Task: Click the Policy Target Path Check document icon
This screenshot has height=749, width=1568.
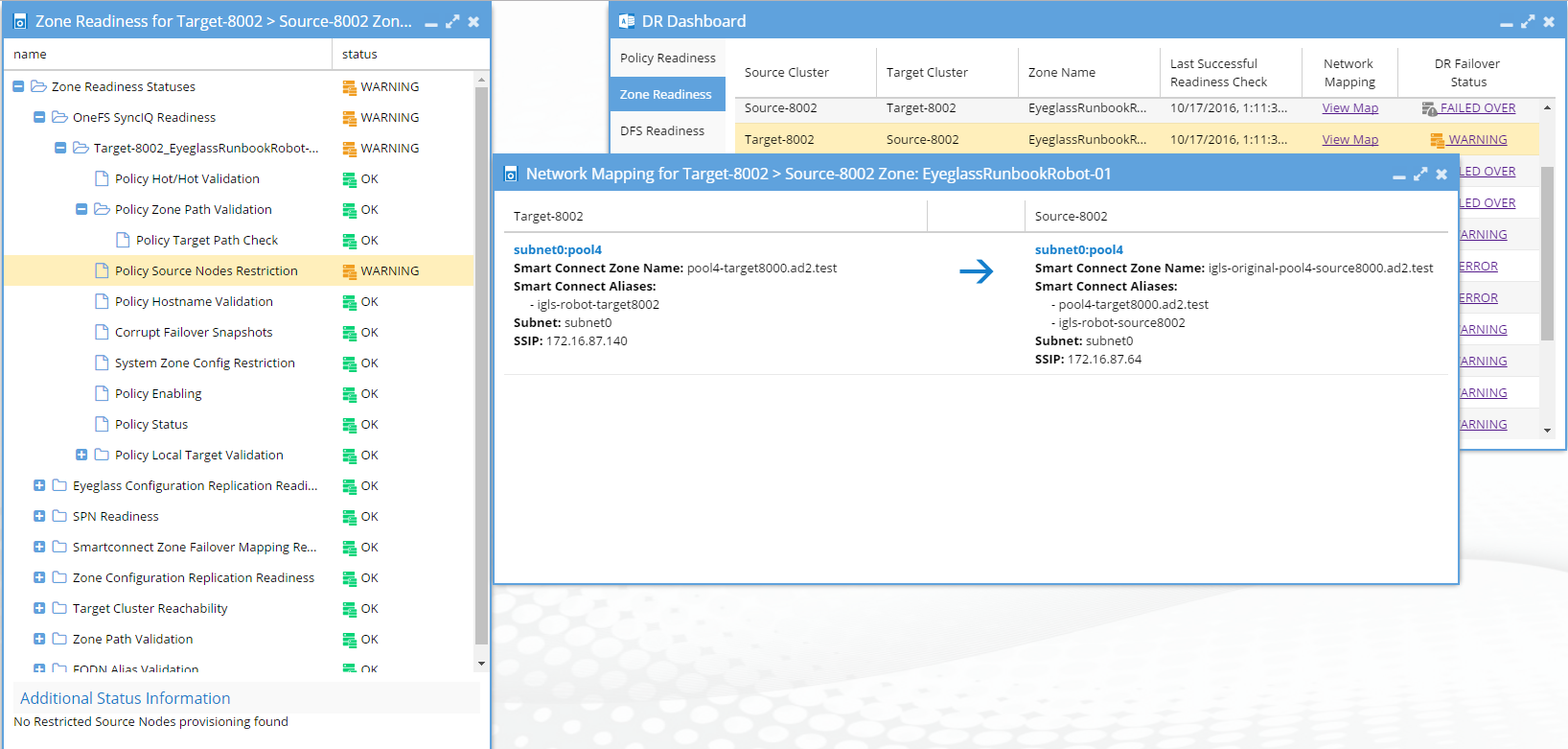Action: click(x=123, y=240)
